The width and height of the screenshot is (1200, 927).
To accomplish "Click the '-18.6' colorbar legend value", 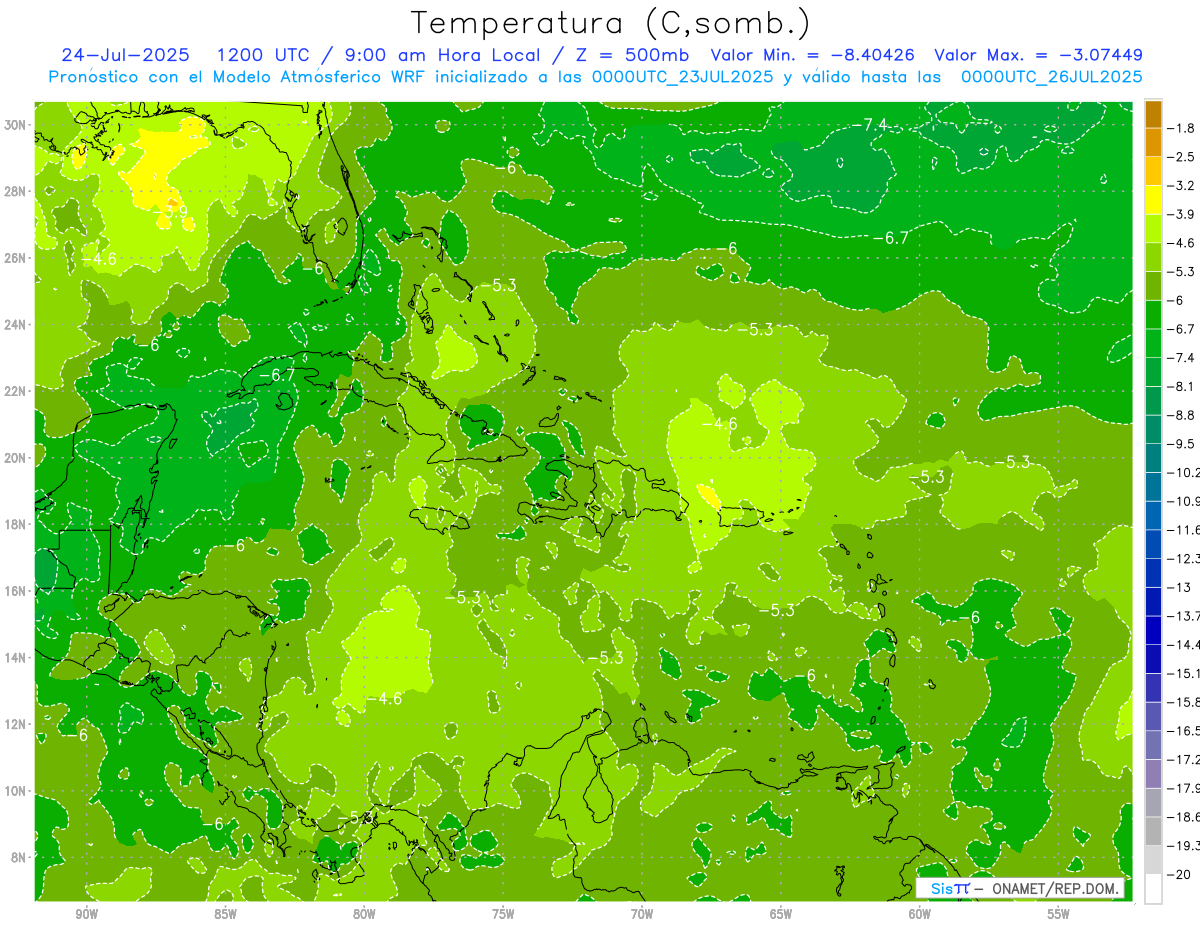I will pyautogui.click(x=1184, y=817).
